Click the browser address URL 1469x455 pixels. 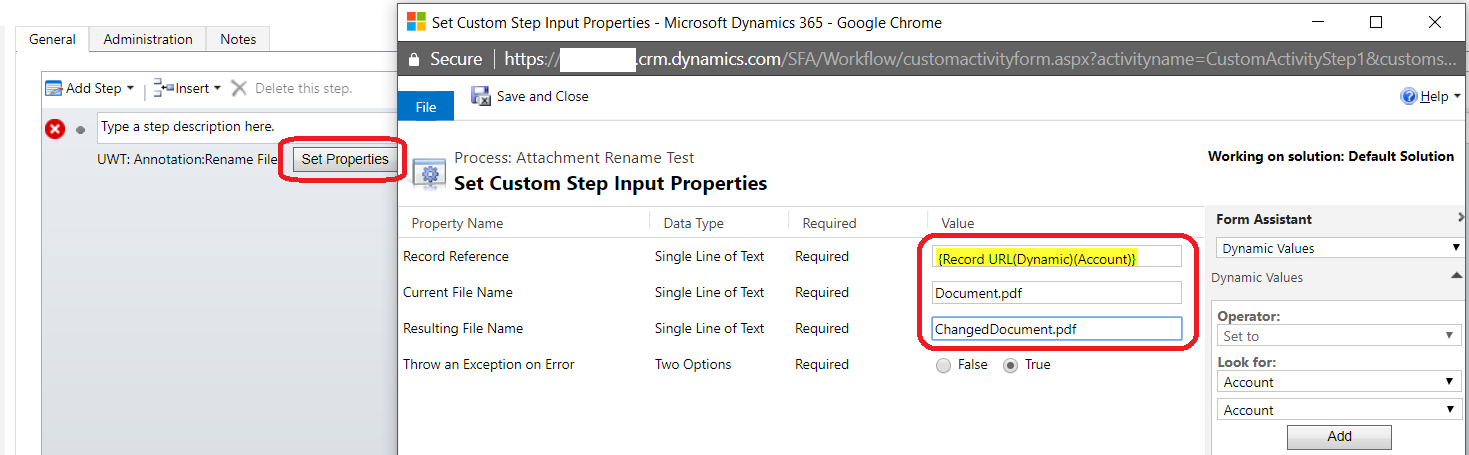point(980,59)
